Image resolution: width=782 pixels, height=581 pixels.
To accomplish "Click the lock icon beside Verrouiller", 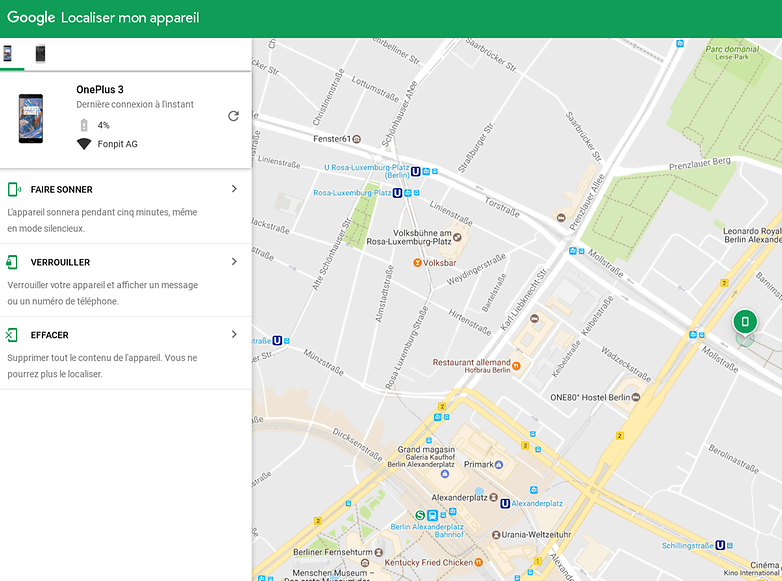I will point(12,262).
